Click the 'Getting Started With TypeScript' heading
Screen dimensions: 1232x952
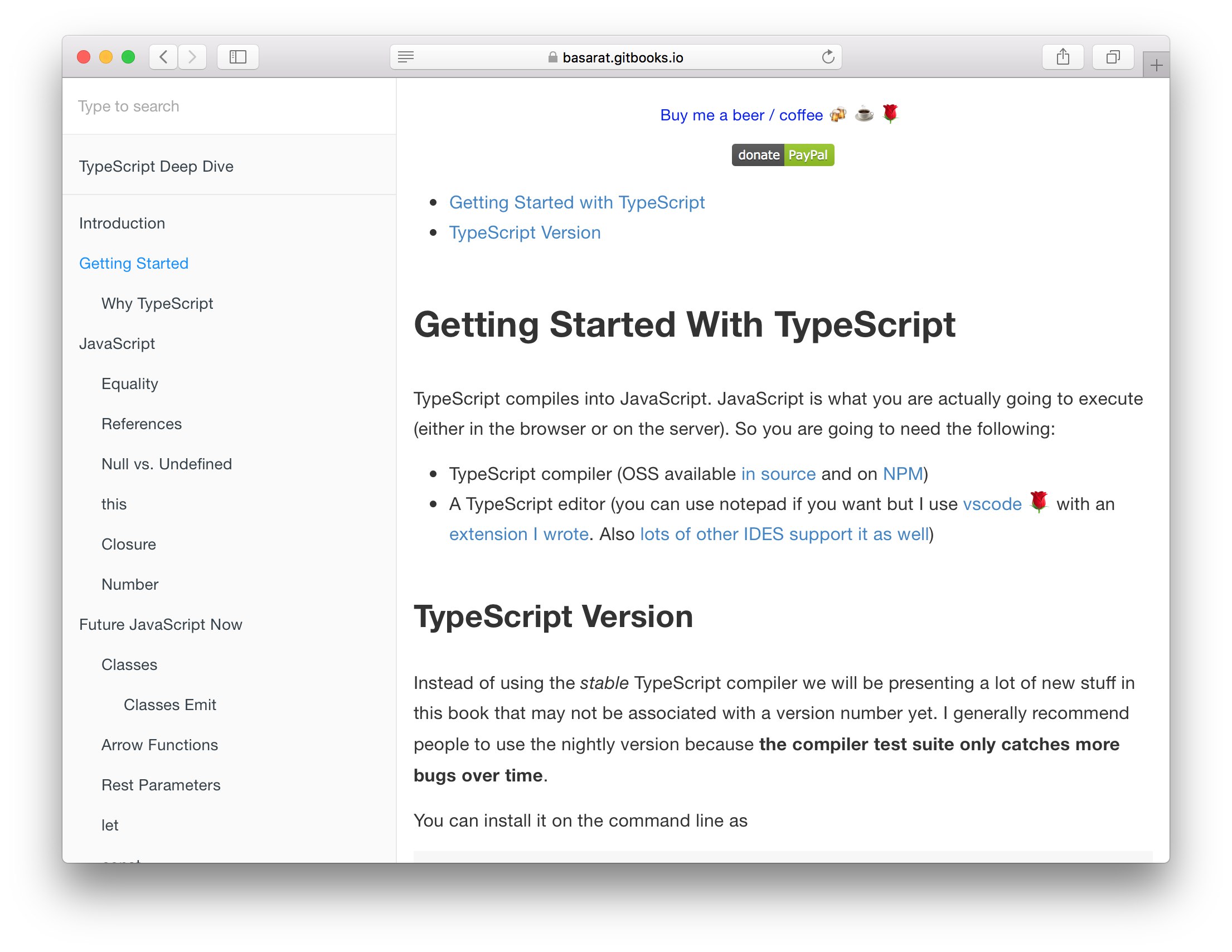click(684, 325)
